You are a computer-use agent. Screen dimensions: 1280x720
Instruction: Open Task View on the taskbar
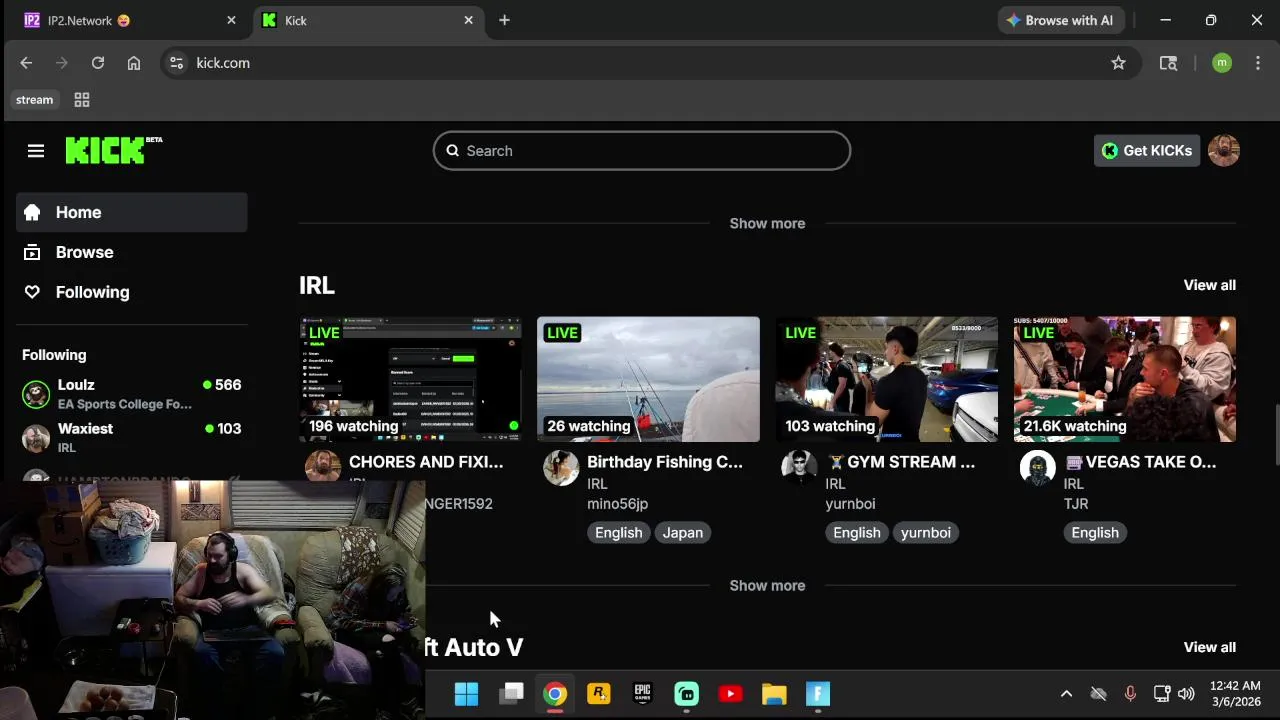(511, 694)
